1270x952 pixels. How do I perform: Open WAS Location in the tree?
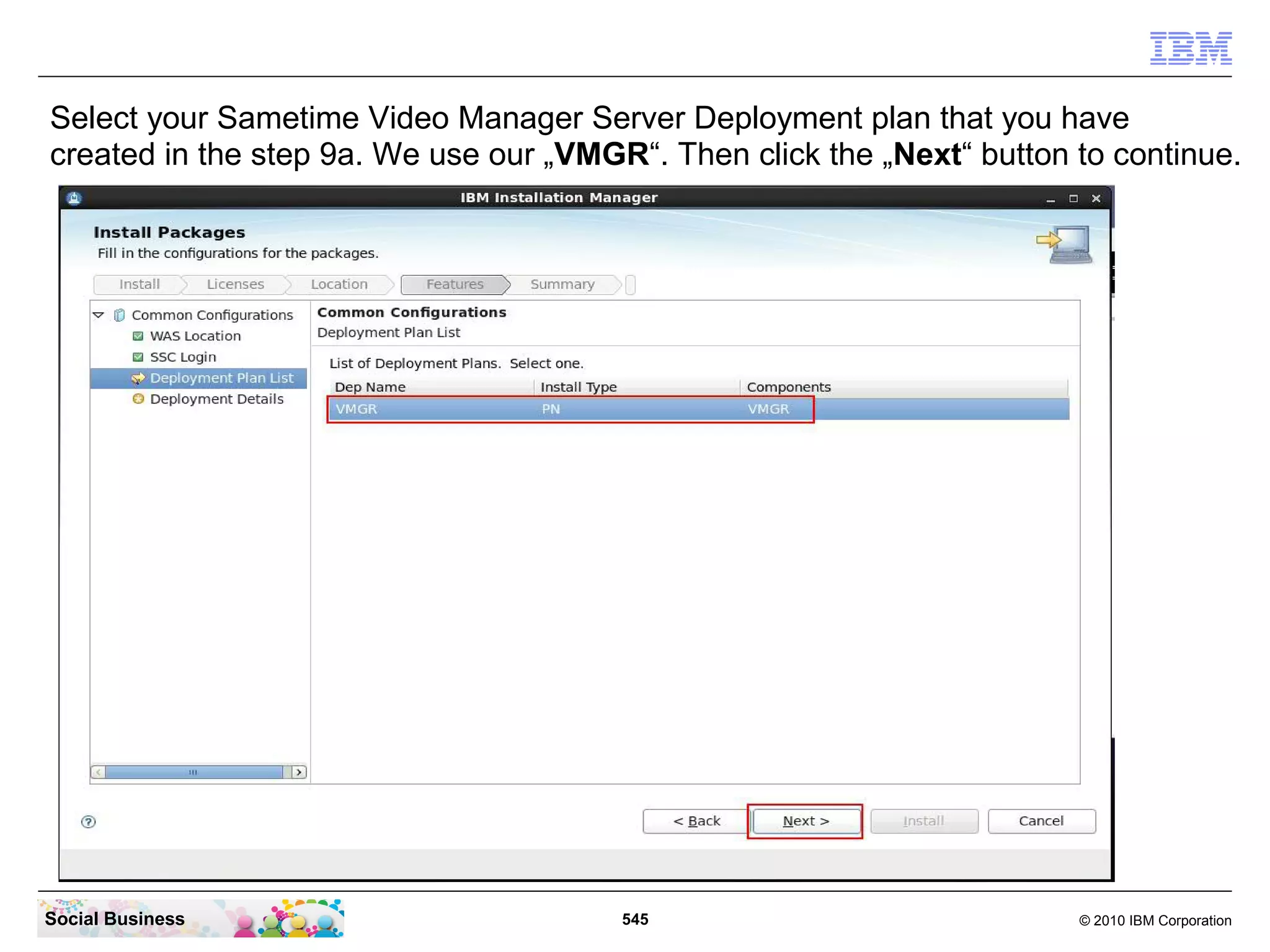195,336
